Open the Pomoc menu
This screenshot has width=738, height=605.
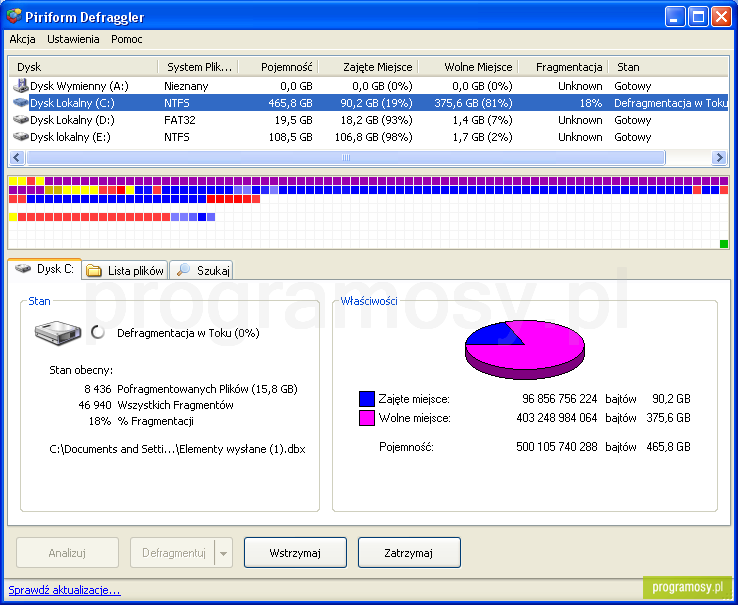point(127,39)
